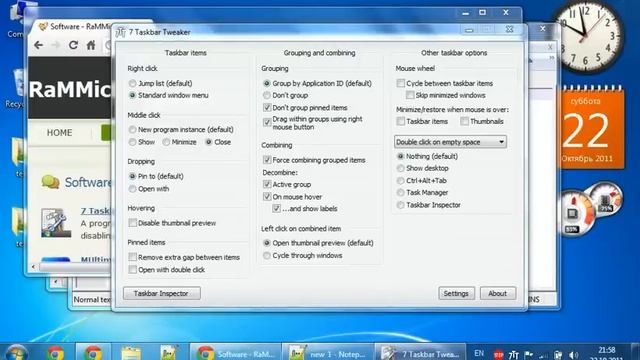640x360 pixels.
Task: Reload page in Chrome window
Action: [x=73, y=45]
